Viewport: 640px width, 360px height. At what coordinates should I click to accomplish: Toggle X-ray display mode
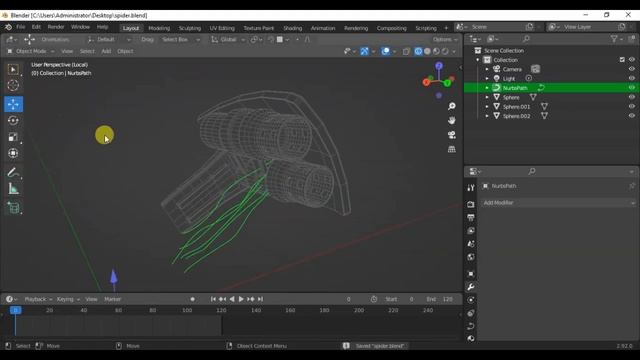pos(406,51)
